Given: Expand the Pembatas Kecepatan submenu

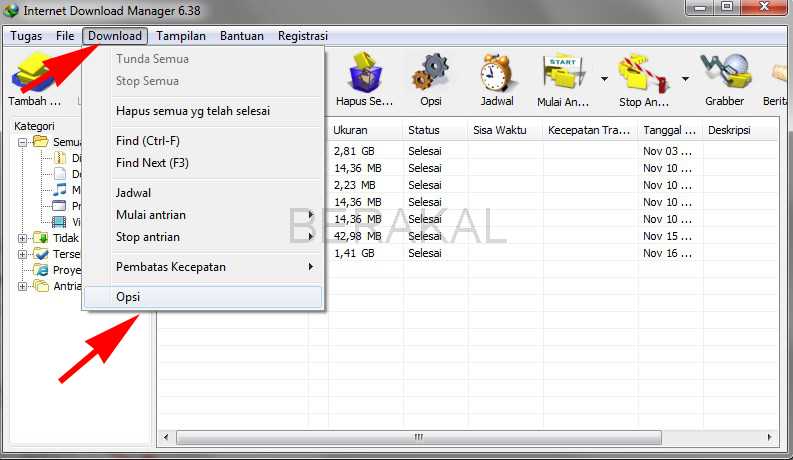Looking at the screenshot, I should 213,267.
